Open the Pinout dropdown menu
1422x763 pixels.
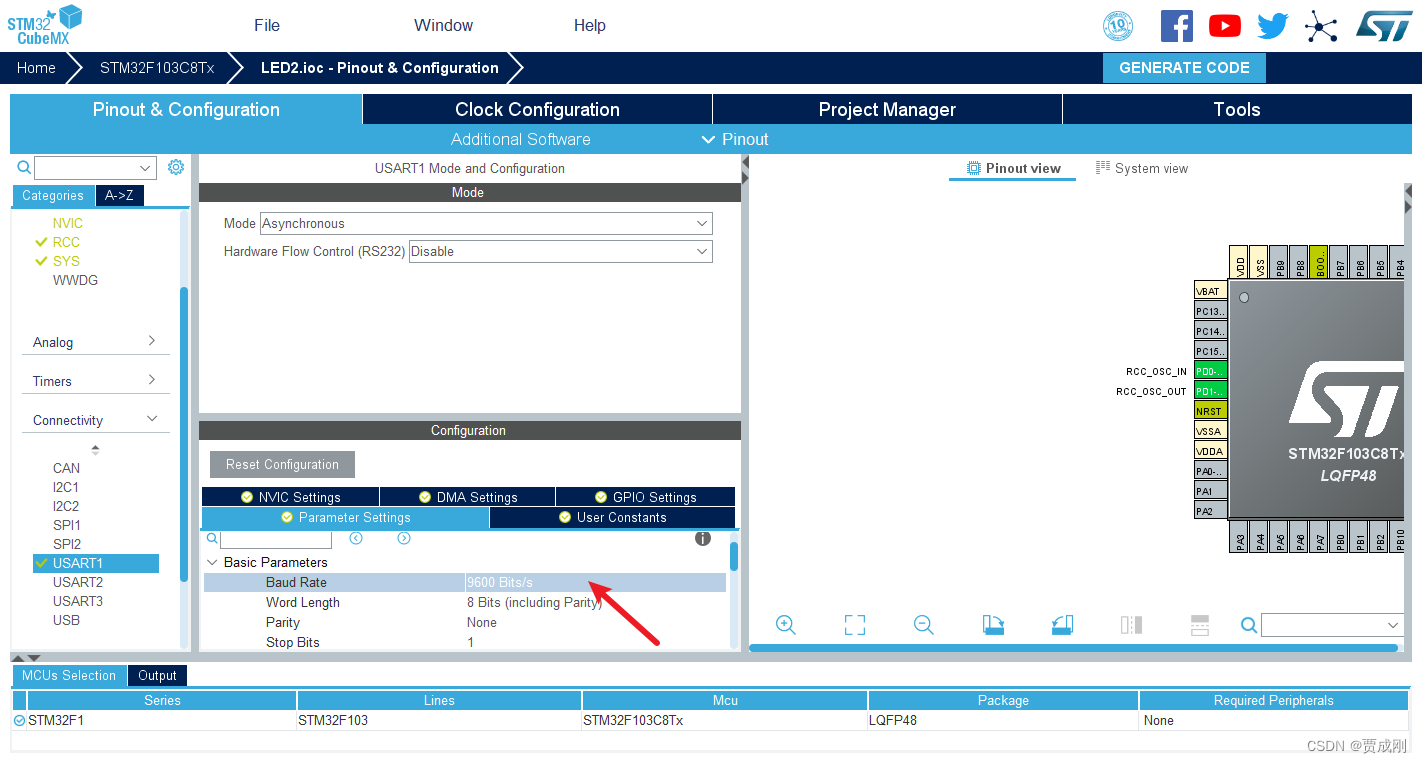[x=735, y=139]
